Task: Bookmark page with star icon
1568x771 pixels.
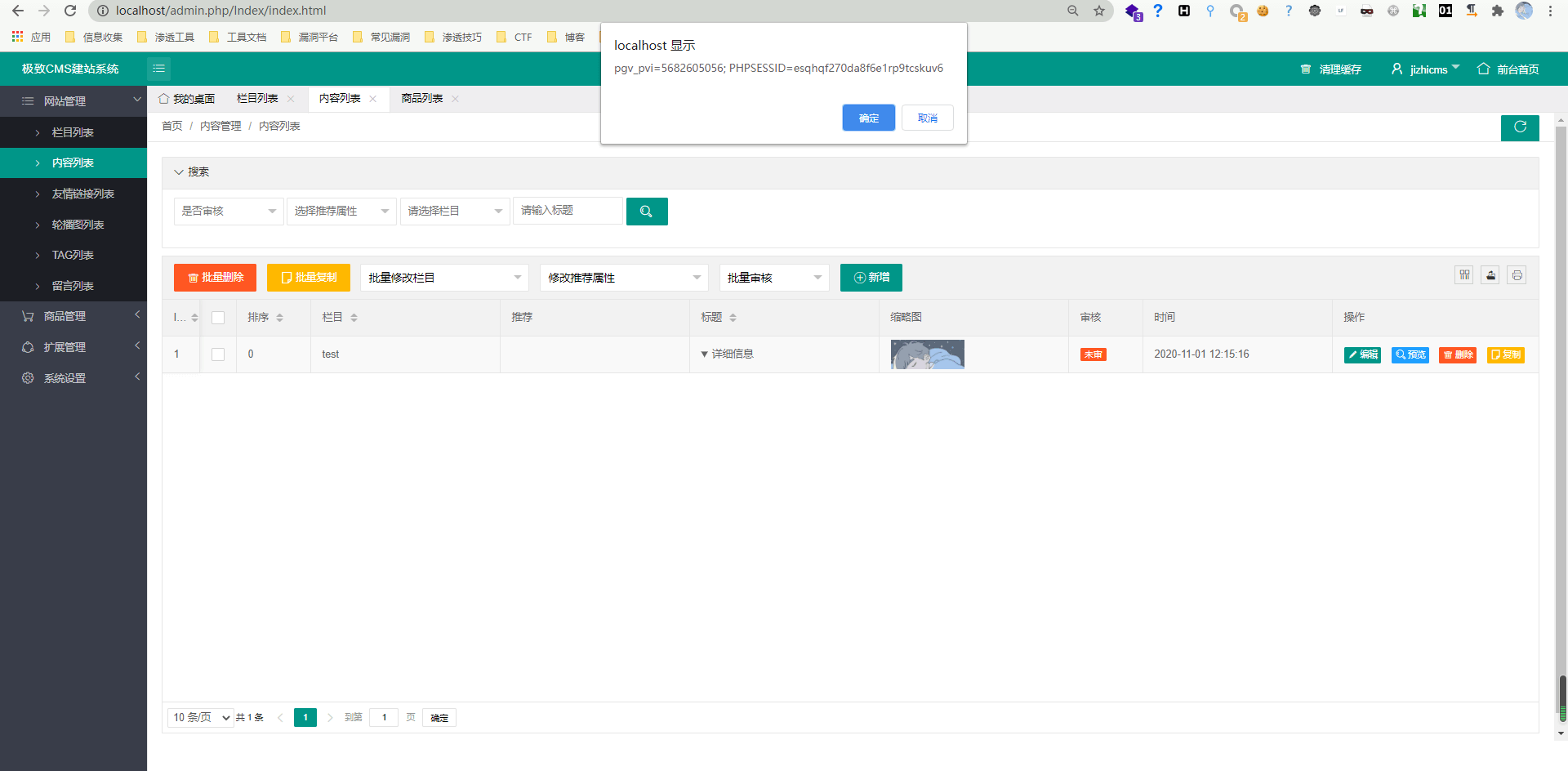Action: coord(1099,11)
